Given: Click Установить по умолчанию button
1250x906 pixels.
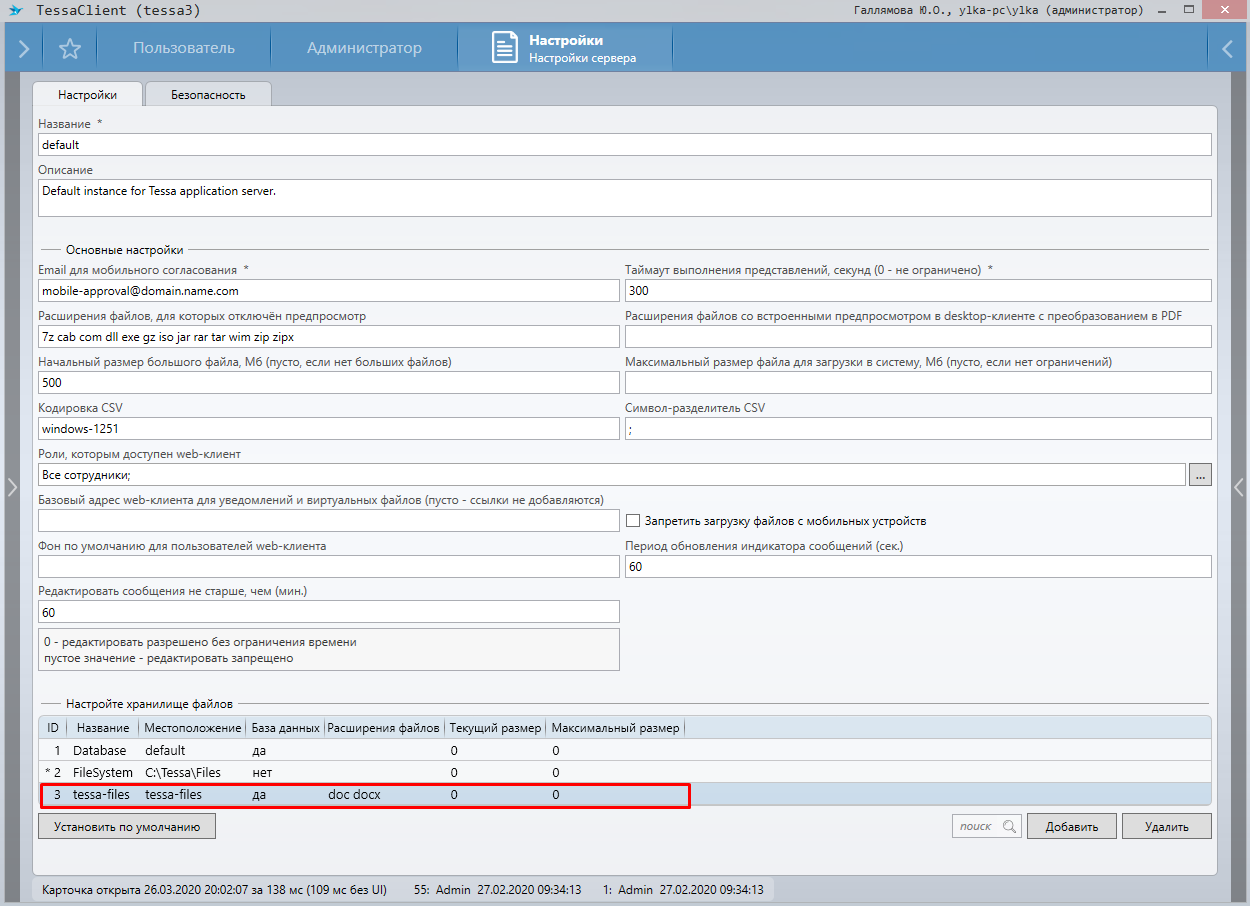Looking at the screenshot, I should coord(127,827).
